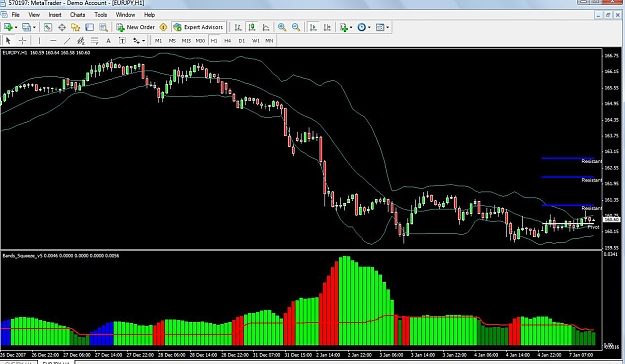Image resolution: width=625 pixels, height=364 pixels.
Task: Select the Cursor arrow tool
Action: pos(8,41)
